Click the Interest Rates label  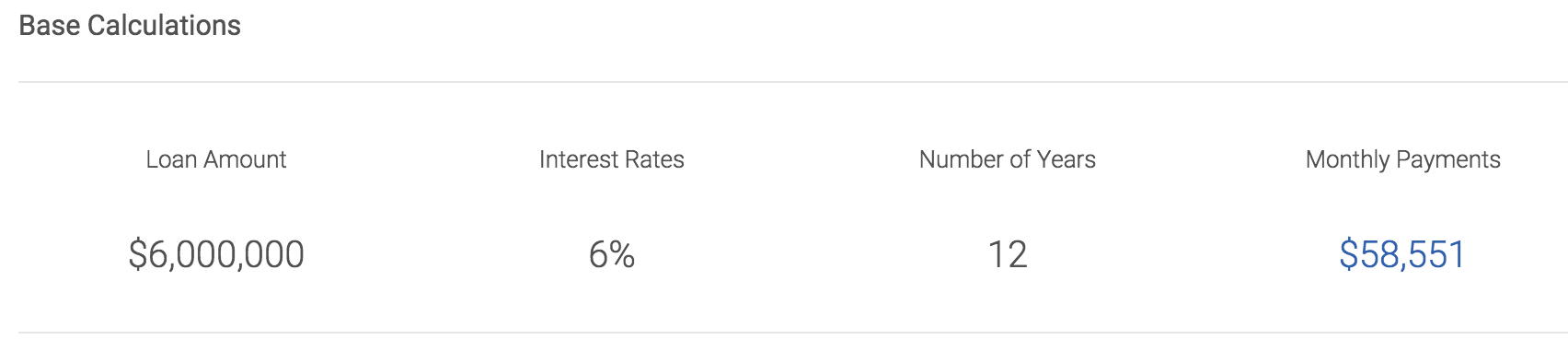[x=612, y=159]
